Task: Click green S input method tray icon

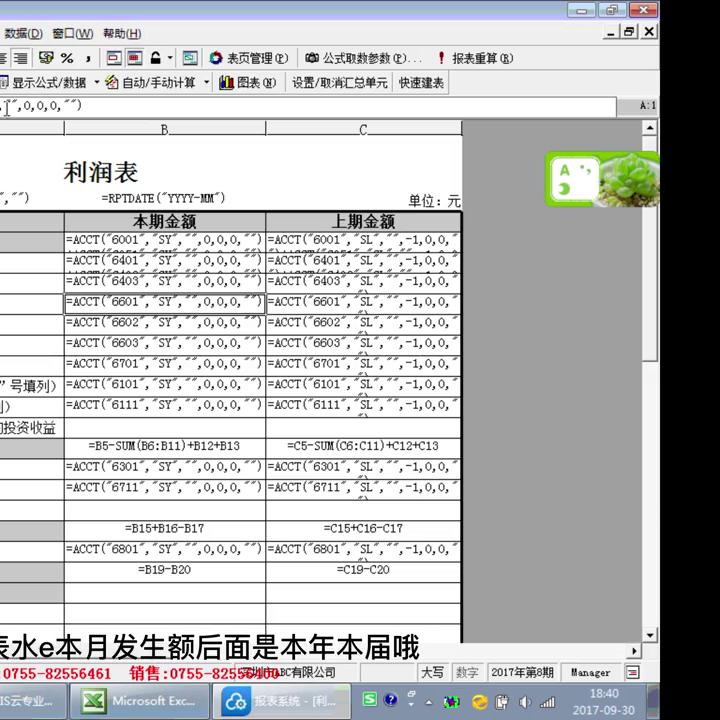Action: tap(370, 699)
